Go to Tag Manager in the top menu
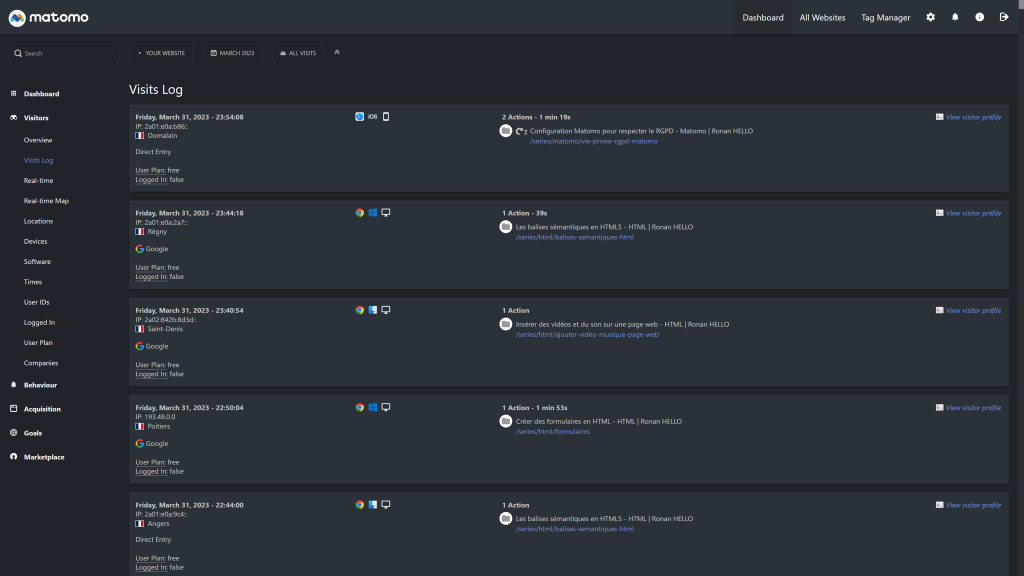Screen dimensions: 1024x576 [885, 17]
